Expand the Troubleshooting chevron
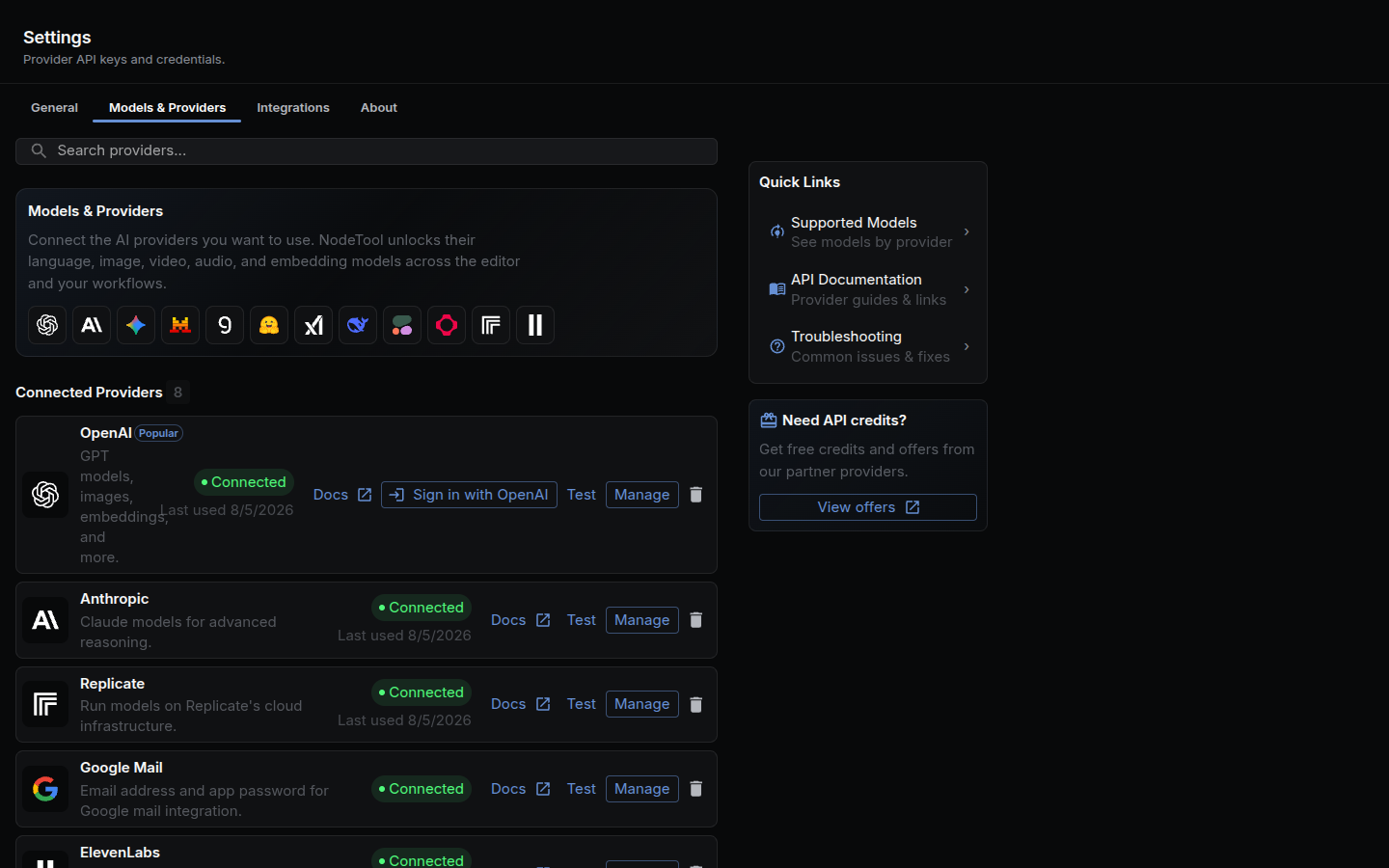The image size is (1389, 868). coord(967,346)
